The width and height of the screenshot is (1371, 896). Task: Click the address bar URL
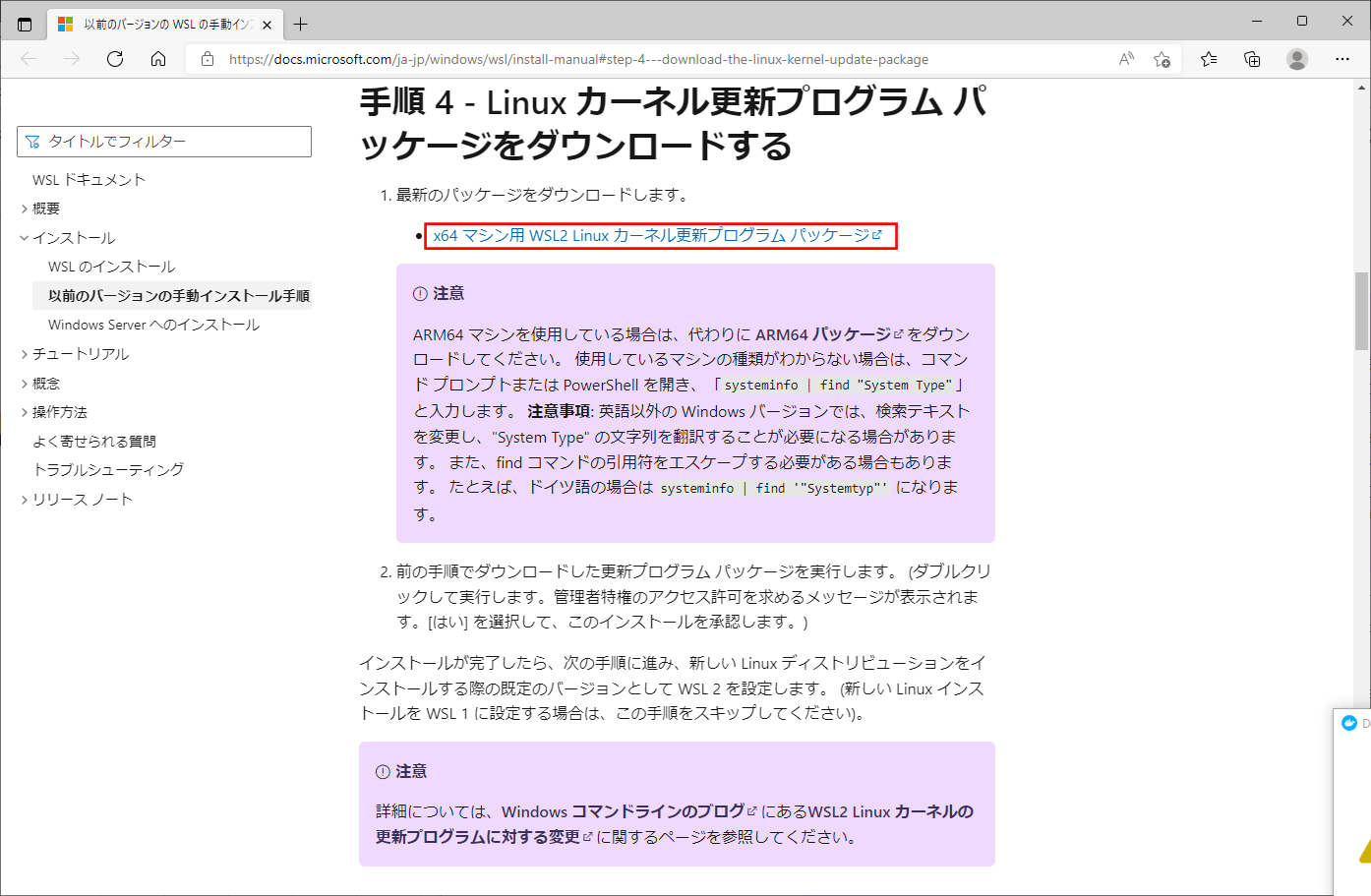(x=578, y=59)
